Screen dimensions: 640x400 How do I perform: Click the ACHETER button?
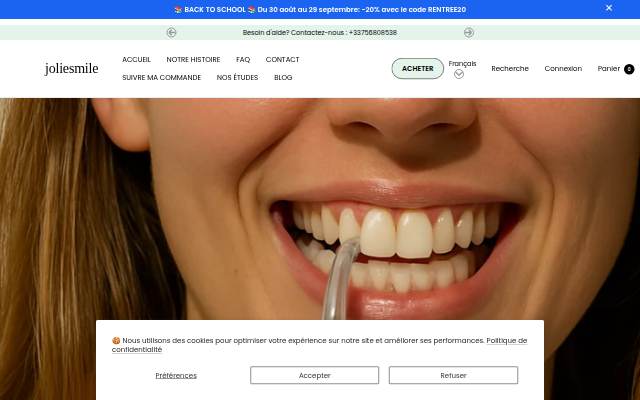point(418,69)
